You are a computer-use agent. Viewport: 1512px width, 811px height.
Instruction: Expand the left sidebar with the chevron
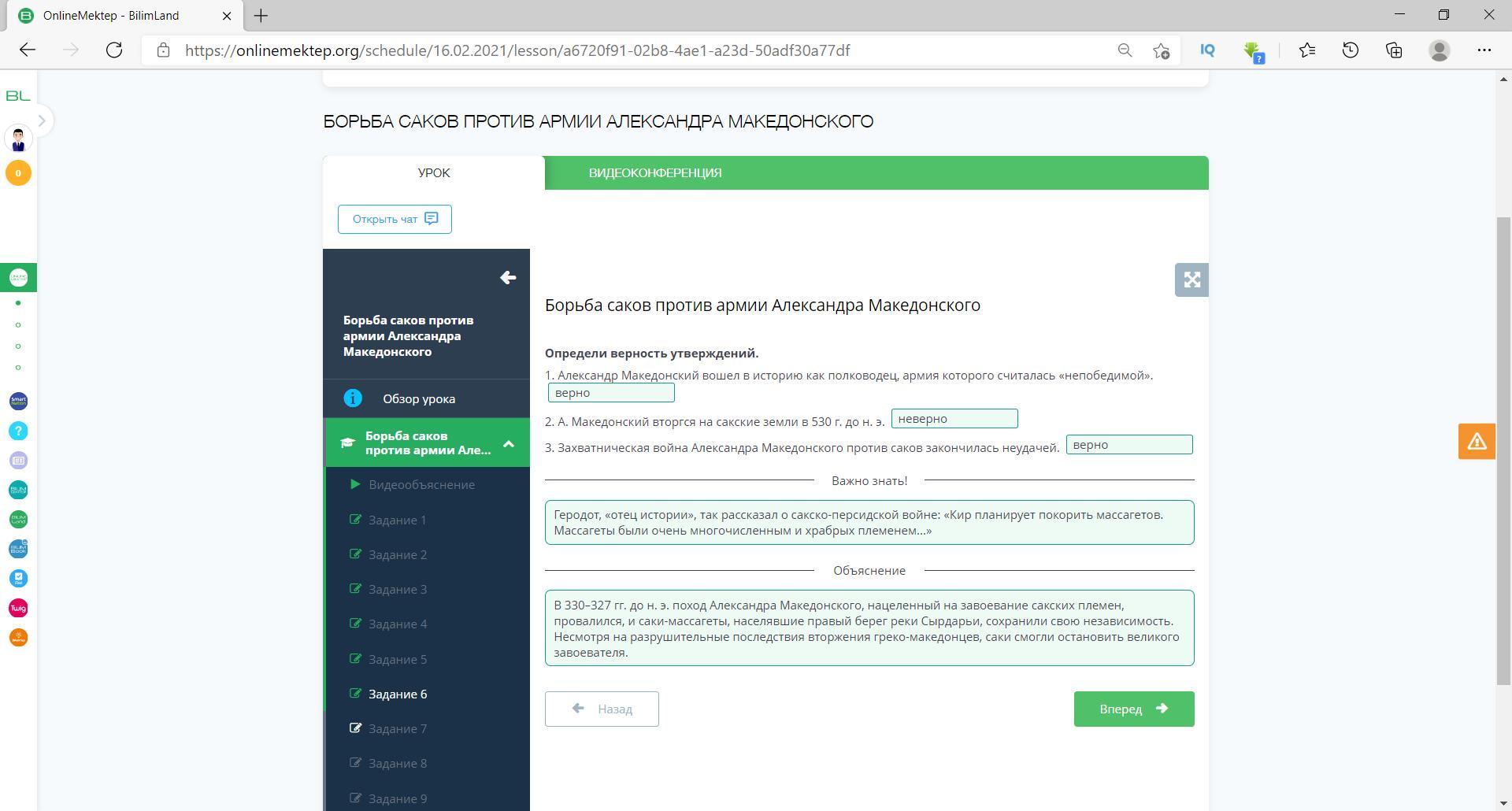pyautogui.click(x=42, y=120)
